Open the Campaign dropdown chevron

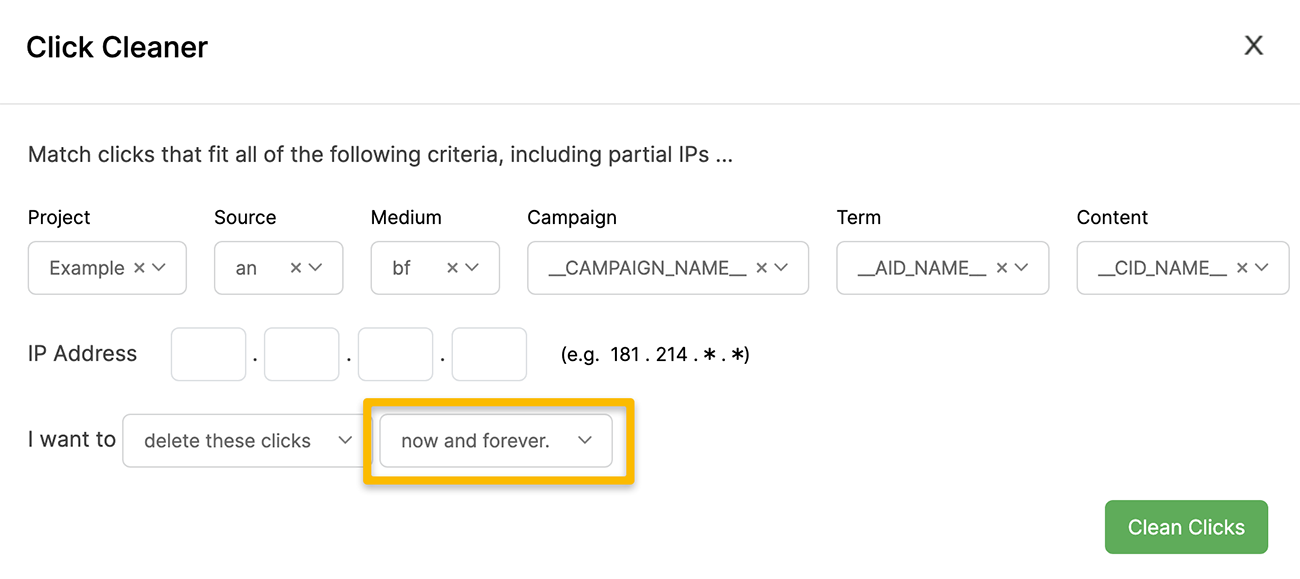(x=781, y=268)
